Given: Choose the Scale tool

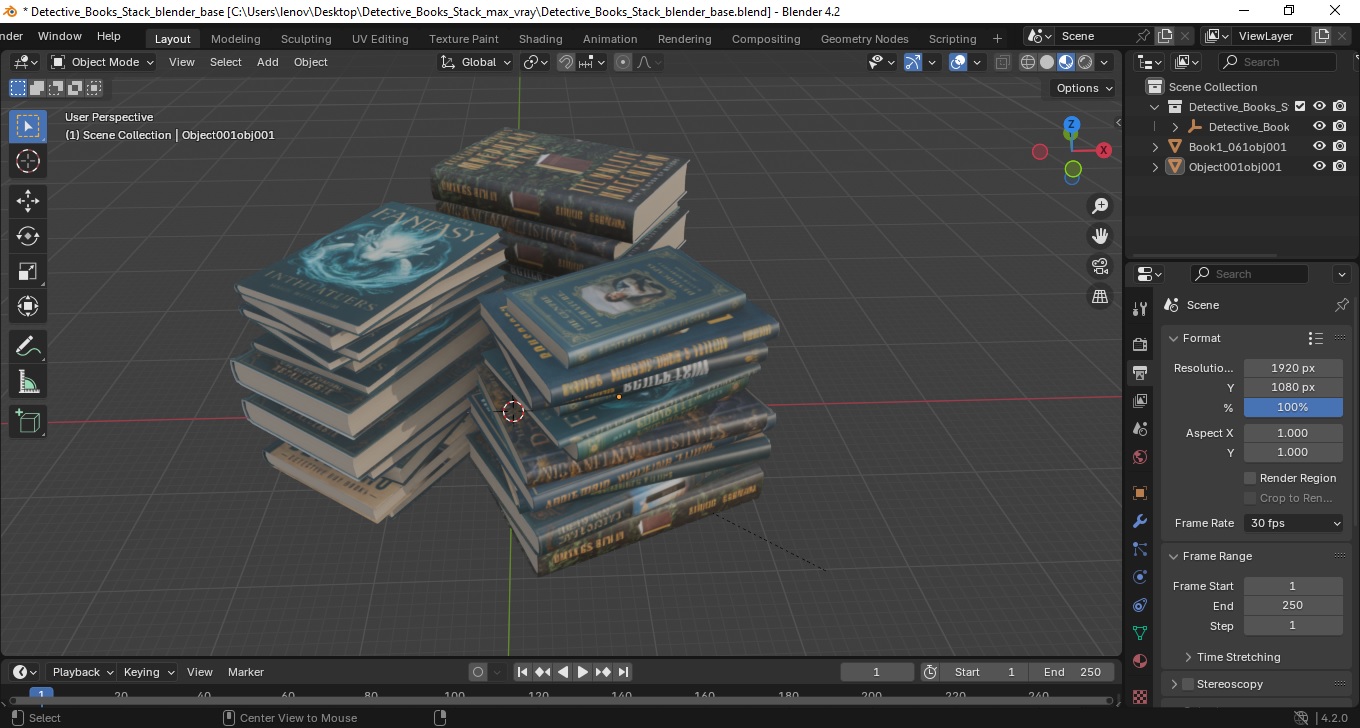Looking at the screenshot, I should [x=28, y=271].
